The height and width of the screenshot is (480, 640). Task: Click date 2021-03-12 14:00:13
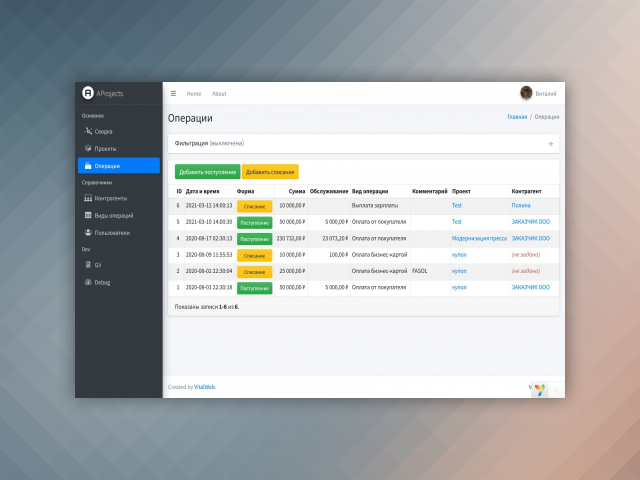[x=209, y=205]
